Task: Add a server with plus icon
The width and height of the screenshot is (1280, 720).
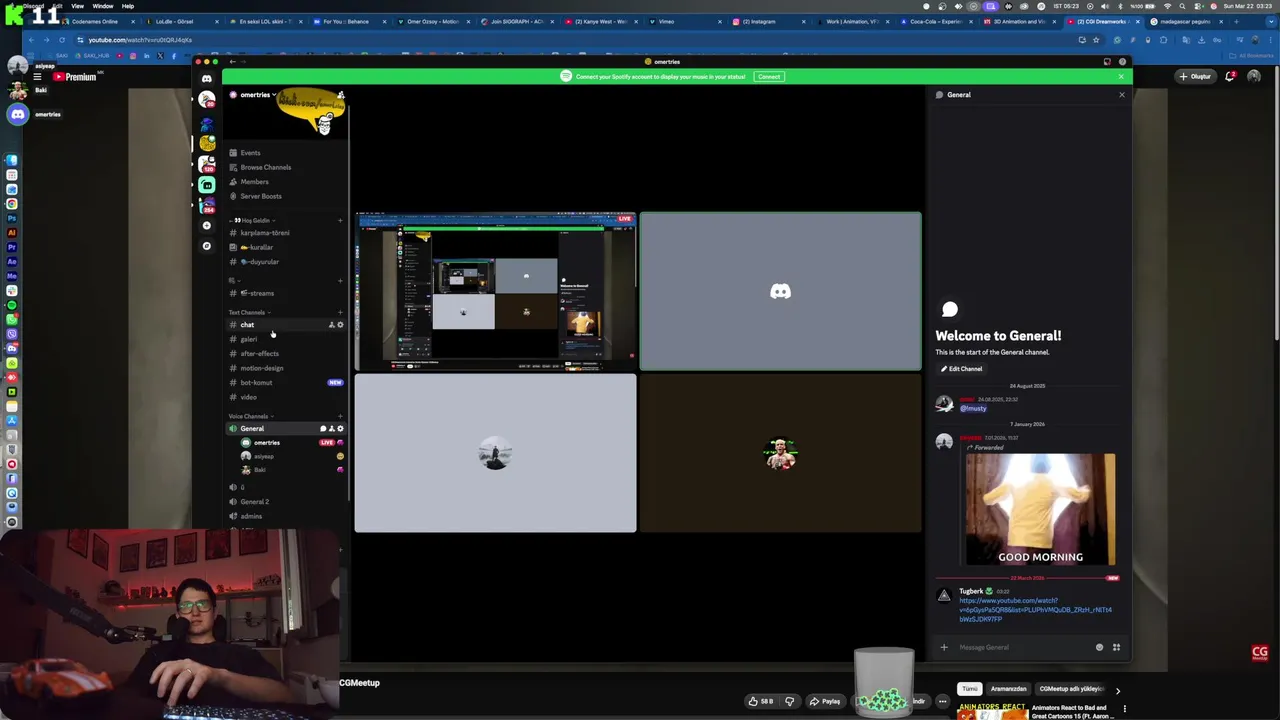Action: (207, 226)
